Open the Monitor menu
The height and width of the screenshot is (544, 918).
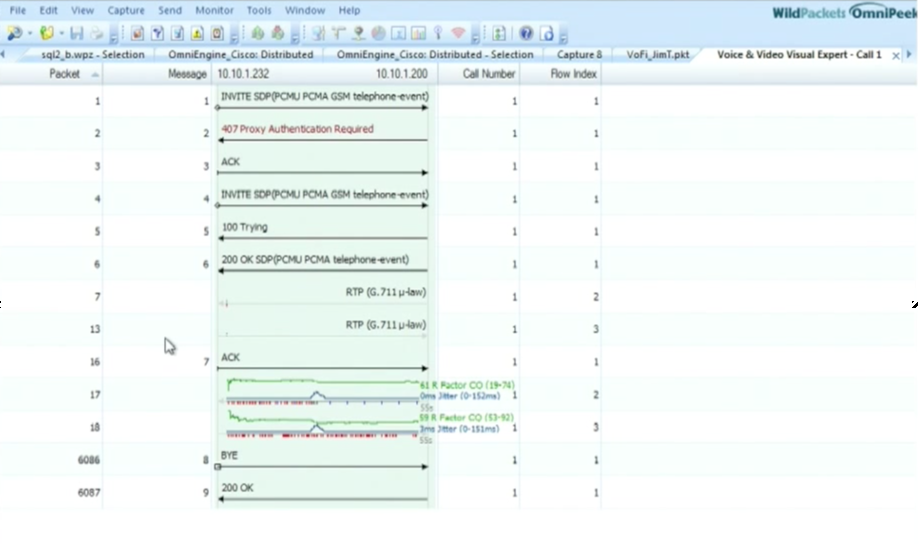point(214,11)
